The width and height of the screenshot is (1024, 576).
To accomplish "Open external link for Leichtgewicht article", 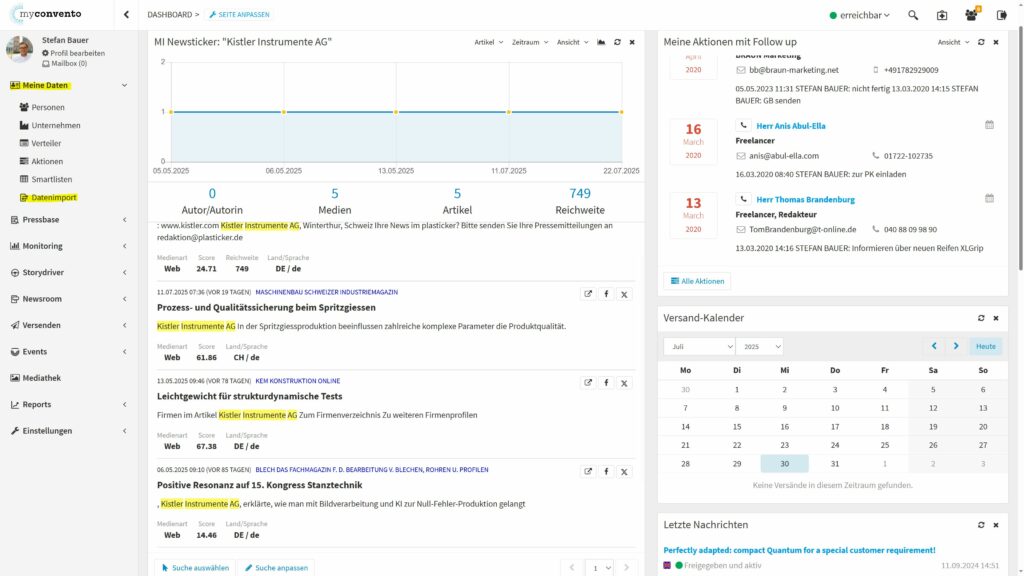I will click(588, 383).
